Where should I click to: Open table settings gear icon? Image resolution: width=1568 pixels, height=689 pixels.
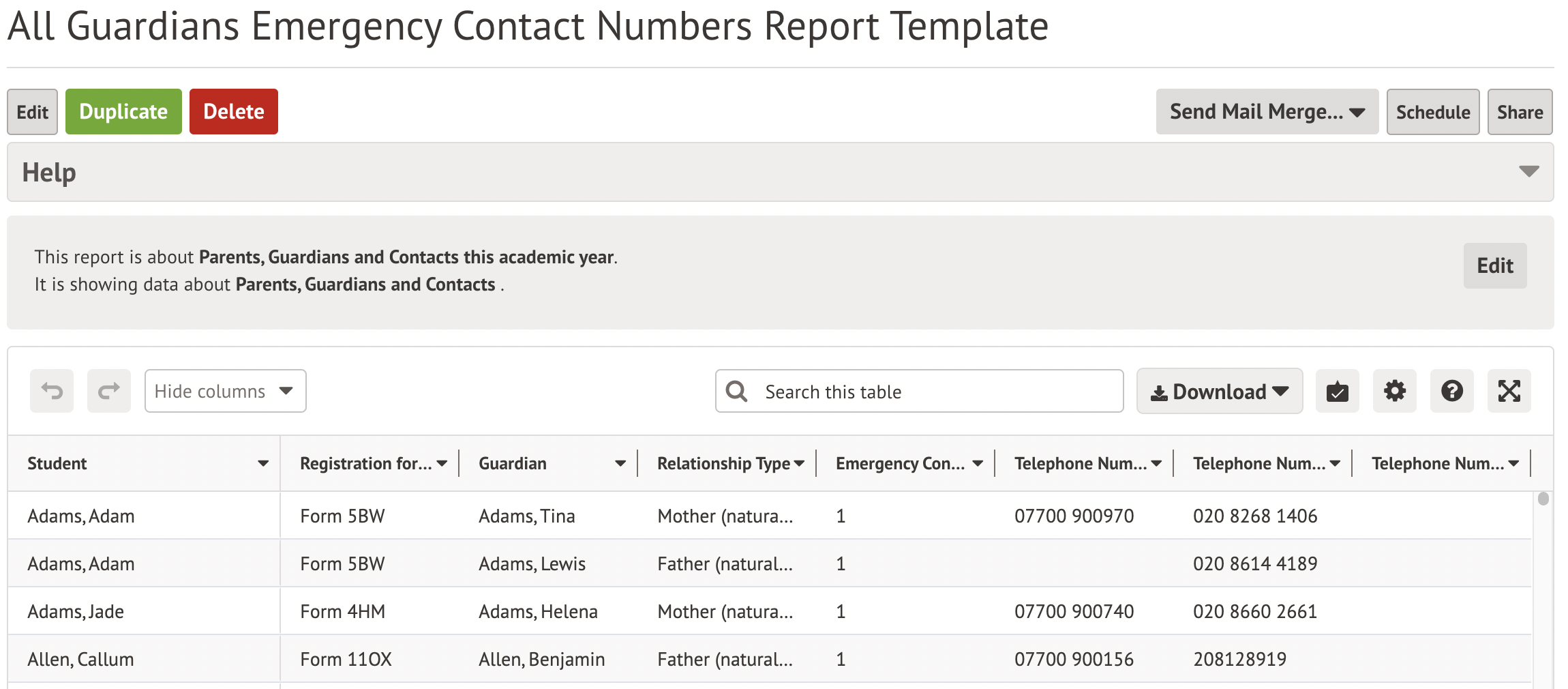tap(1394, 391)
